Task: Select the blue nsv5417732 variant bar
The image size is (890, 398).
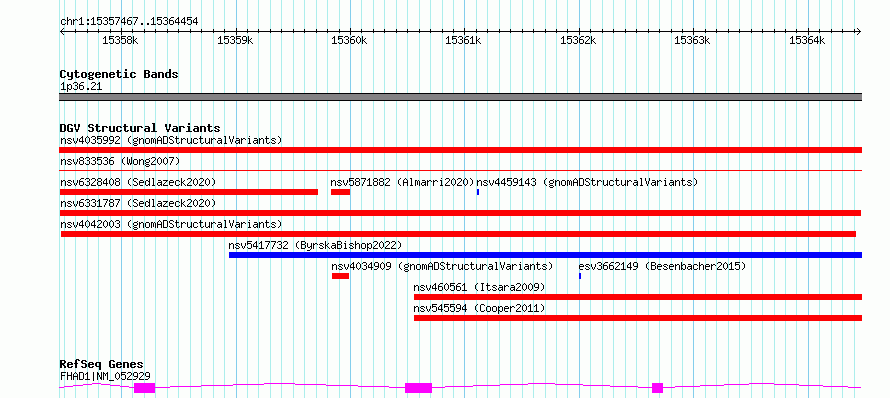Action: pyautogui.click(x=545, y=255)
